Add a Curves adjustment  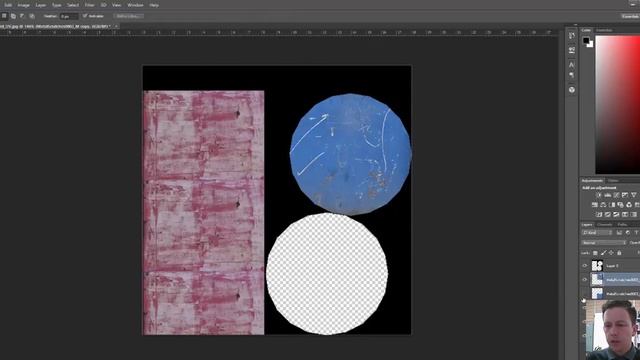click(616, 195)
